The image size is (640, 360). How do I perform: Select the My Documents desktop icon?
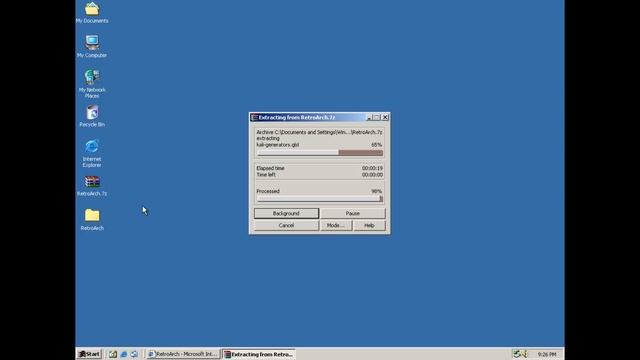click(92, 13)
